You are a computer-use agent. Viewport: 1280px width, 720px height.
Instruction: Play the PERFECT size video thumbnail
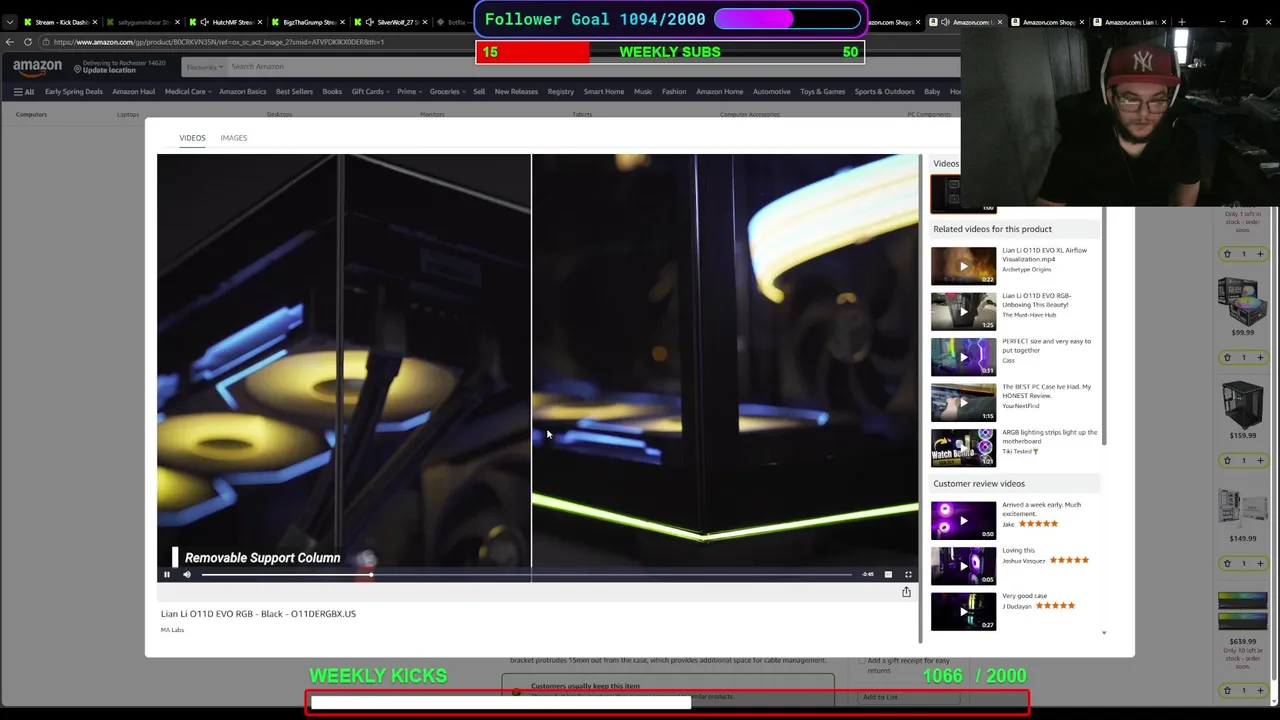(963, 357)
